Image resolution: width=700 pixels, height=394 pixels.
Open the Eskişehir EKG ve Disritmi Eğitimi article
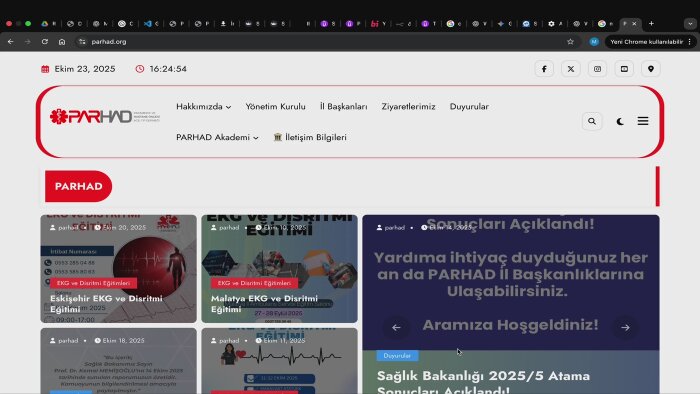[x=106, y=303]
